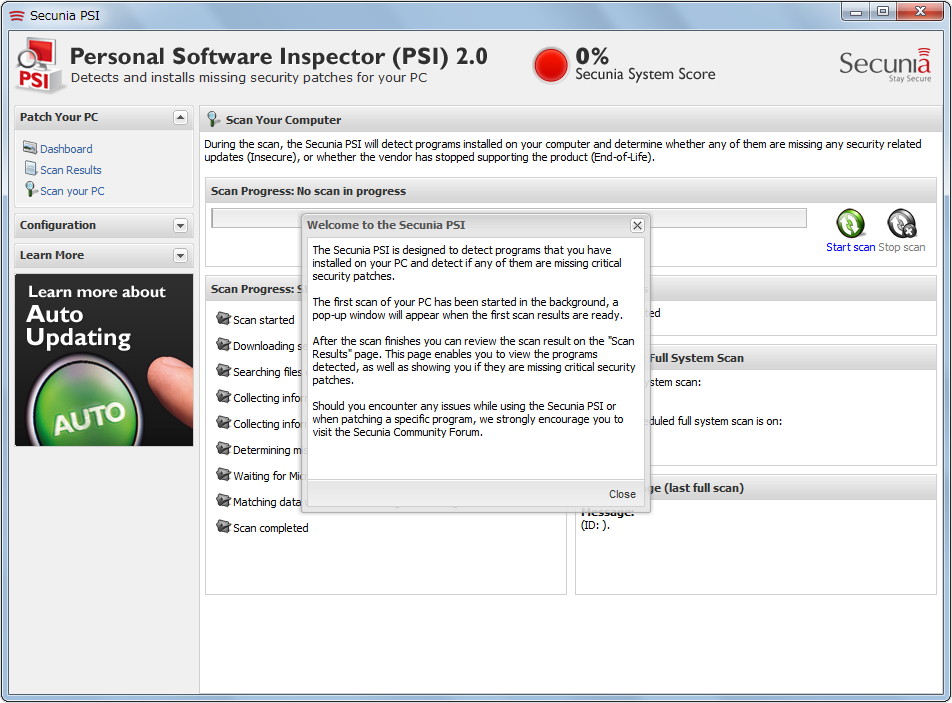The image size is (952, 703).
Task: Click the Dashboard icon in sidebar
Action: (30, 148)
